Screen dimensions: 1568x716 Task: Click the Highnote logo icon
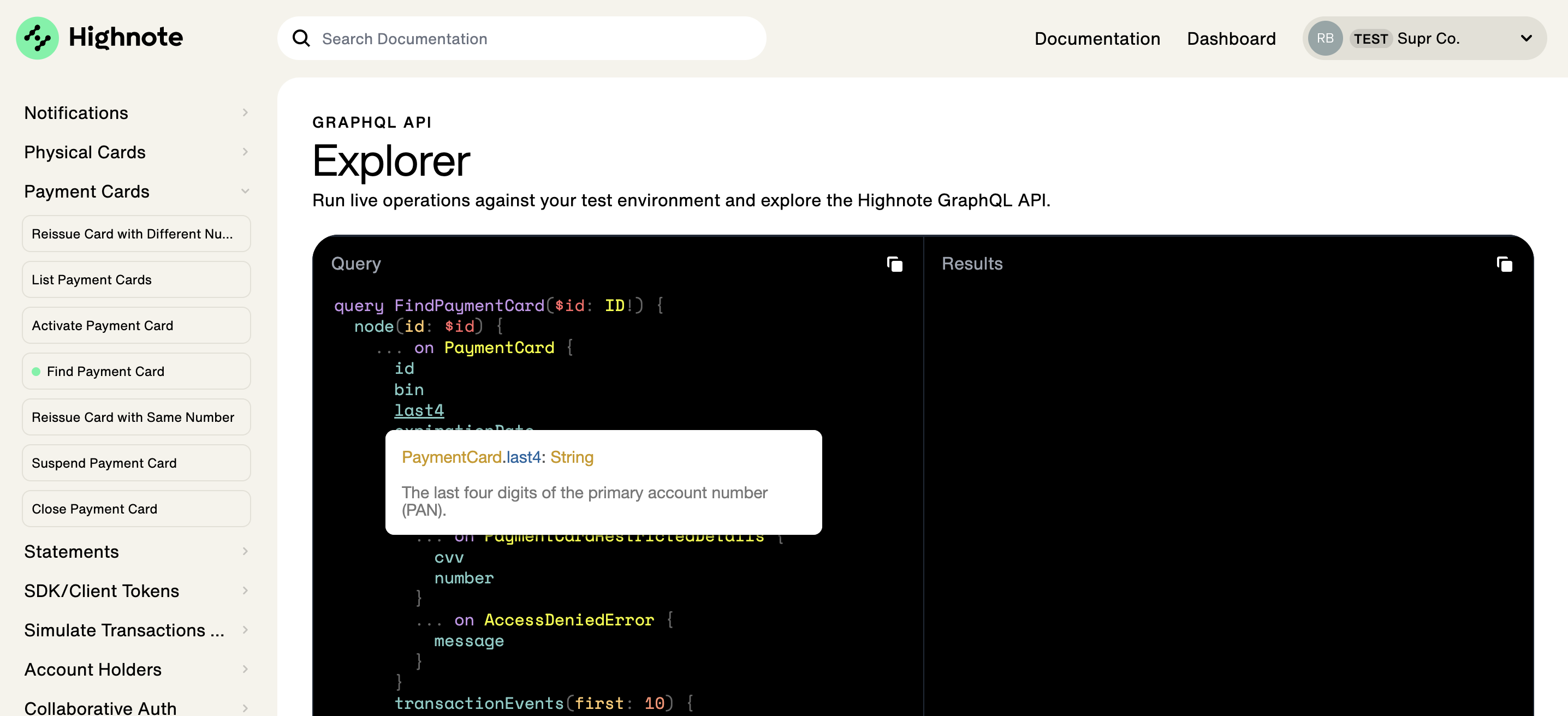tap(37, 38)
